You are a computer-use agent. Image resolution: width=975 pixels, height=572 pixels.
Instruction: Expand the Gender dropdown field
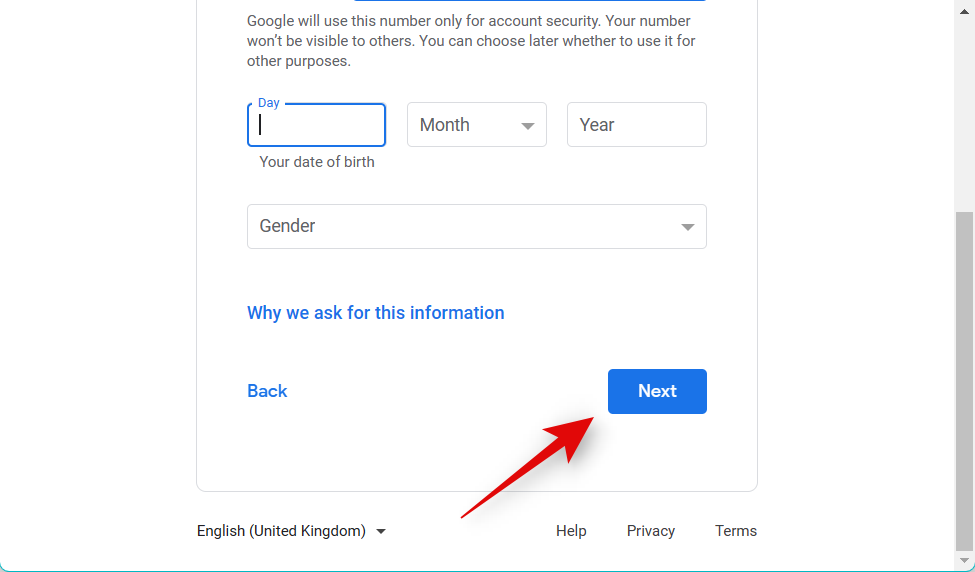tap(476, 226)
